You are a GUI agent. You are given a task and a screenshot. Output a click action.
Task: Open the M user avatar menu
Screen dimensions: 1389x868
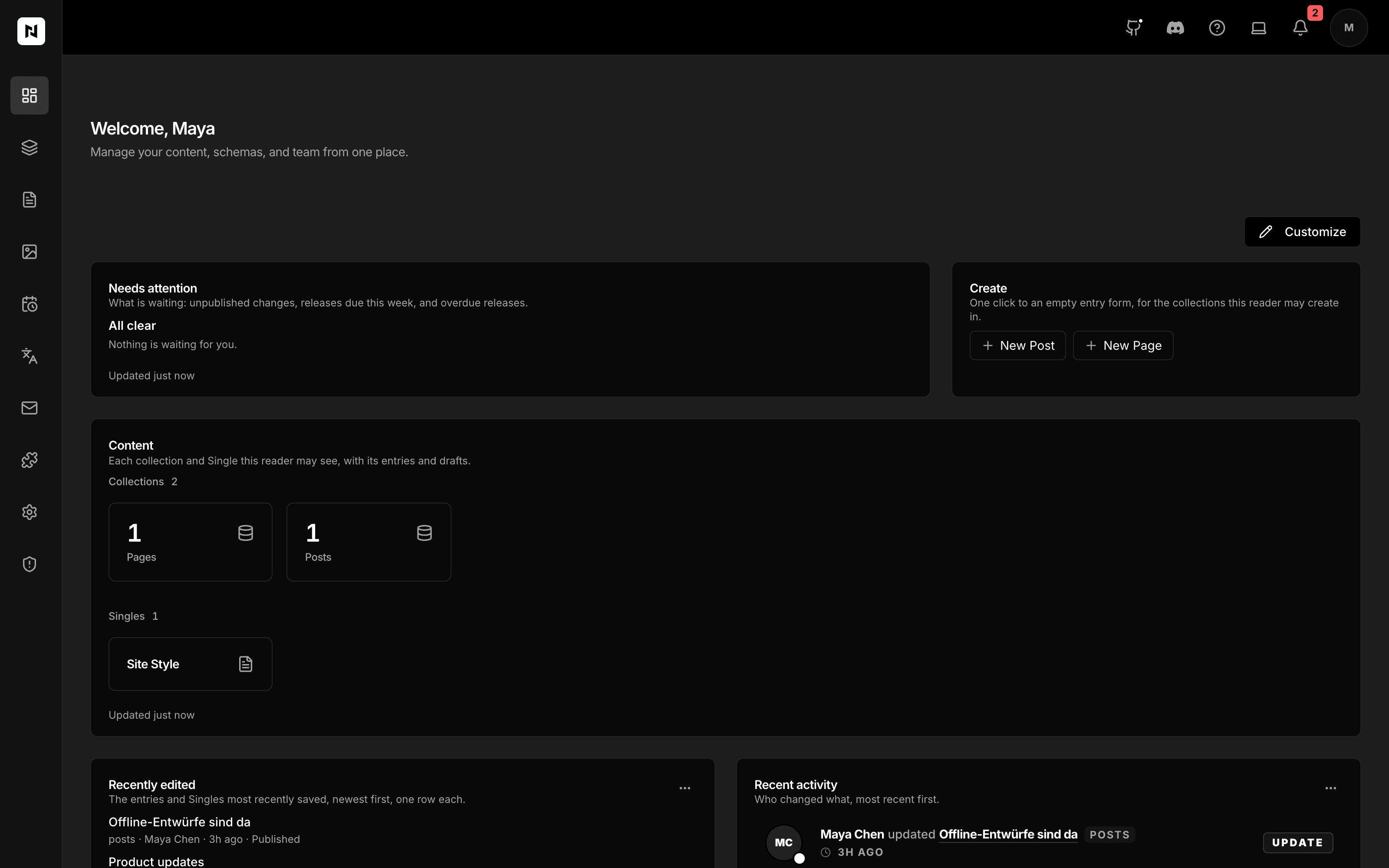[x=1349, y=27]
